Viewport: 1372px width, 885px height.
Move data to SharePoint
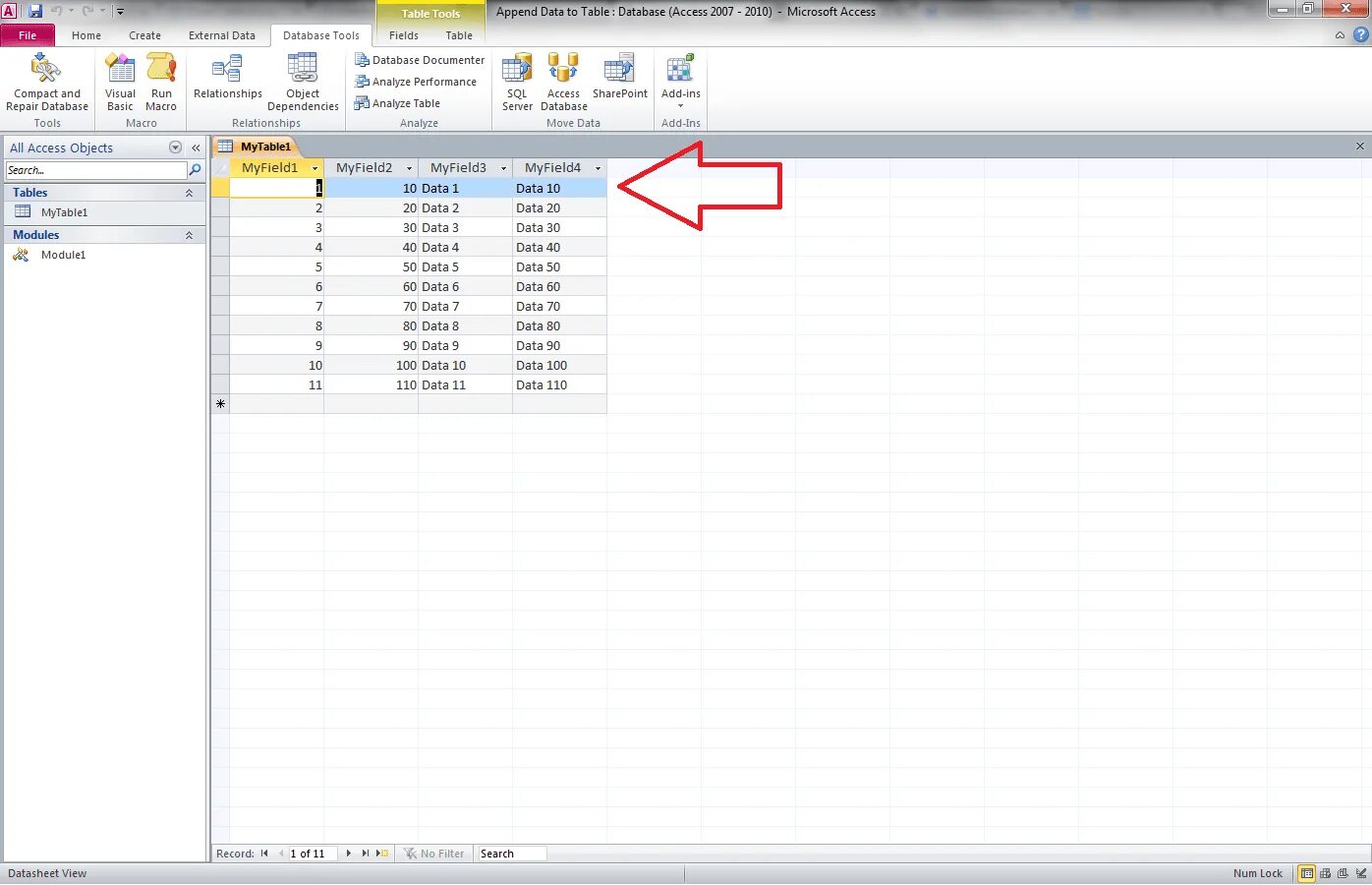pyautogui.click(x=620, y=78)
